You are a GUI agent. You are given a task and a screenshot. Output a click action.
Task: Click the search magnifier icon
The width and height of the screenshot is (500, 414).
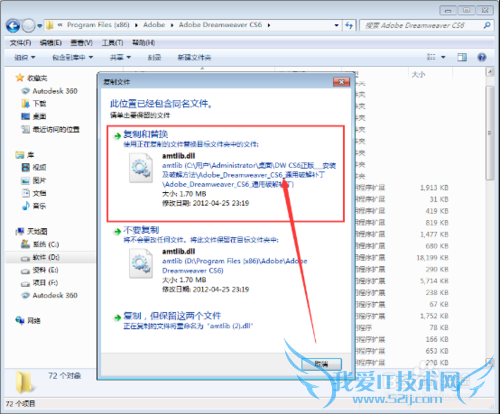coord(487,25)
